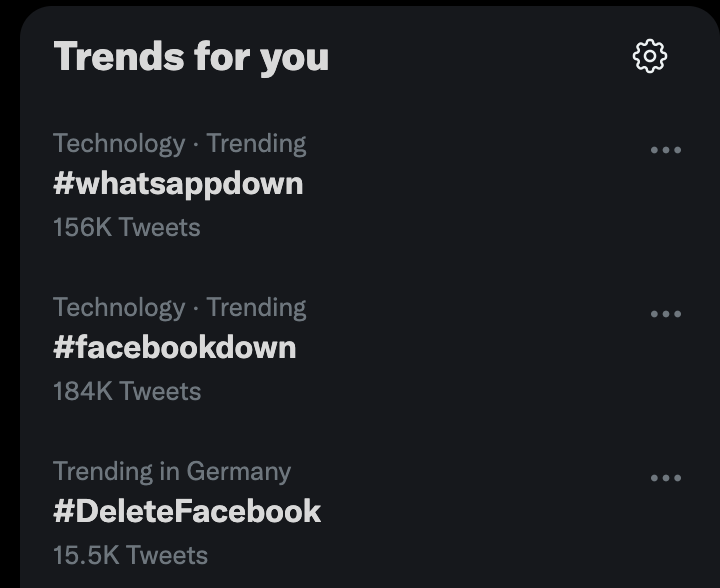Open trends settings gear icon
This screenshot has height=588, width=720.
pyautogui.click(x=650, y=56)
